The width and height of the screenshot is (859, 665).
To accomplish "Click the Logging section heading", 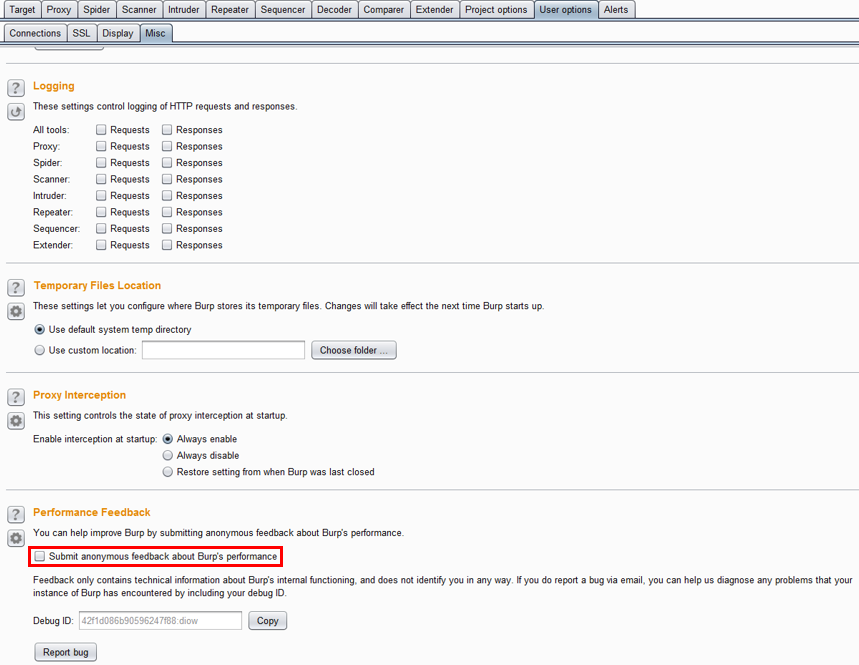I will pyautogui.click(x=54, y=86).
